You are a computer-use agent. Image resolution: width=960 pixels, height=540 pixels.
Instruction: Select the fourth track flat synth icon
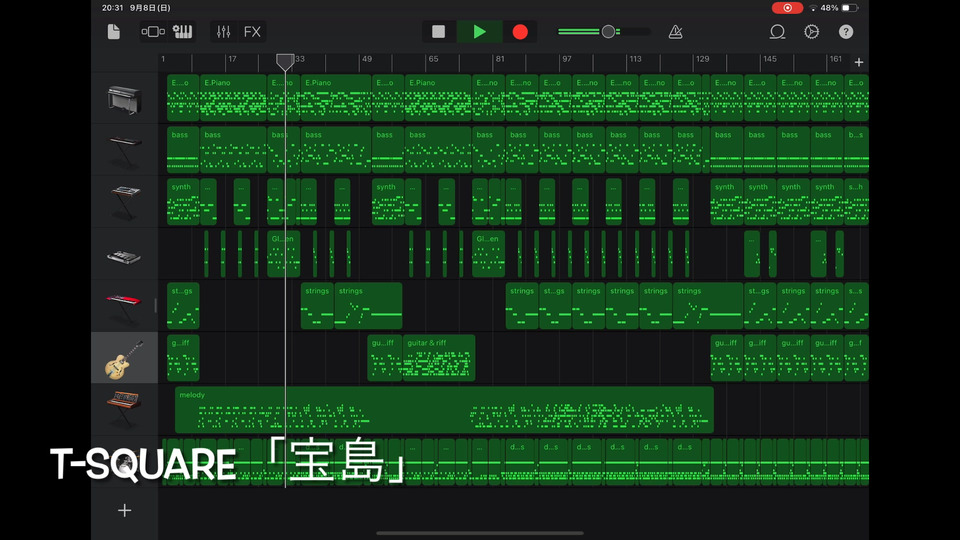point(124,257)
